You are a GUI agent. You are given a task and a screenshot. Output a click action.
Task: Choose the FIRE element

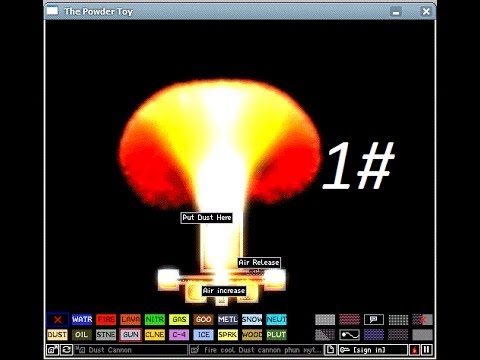106,319
